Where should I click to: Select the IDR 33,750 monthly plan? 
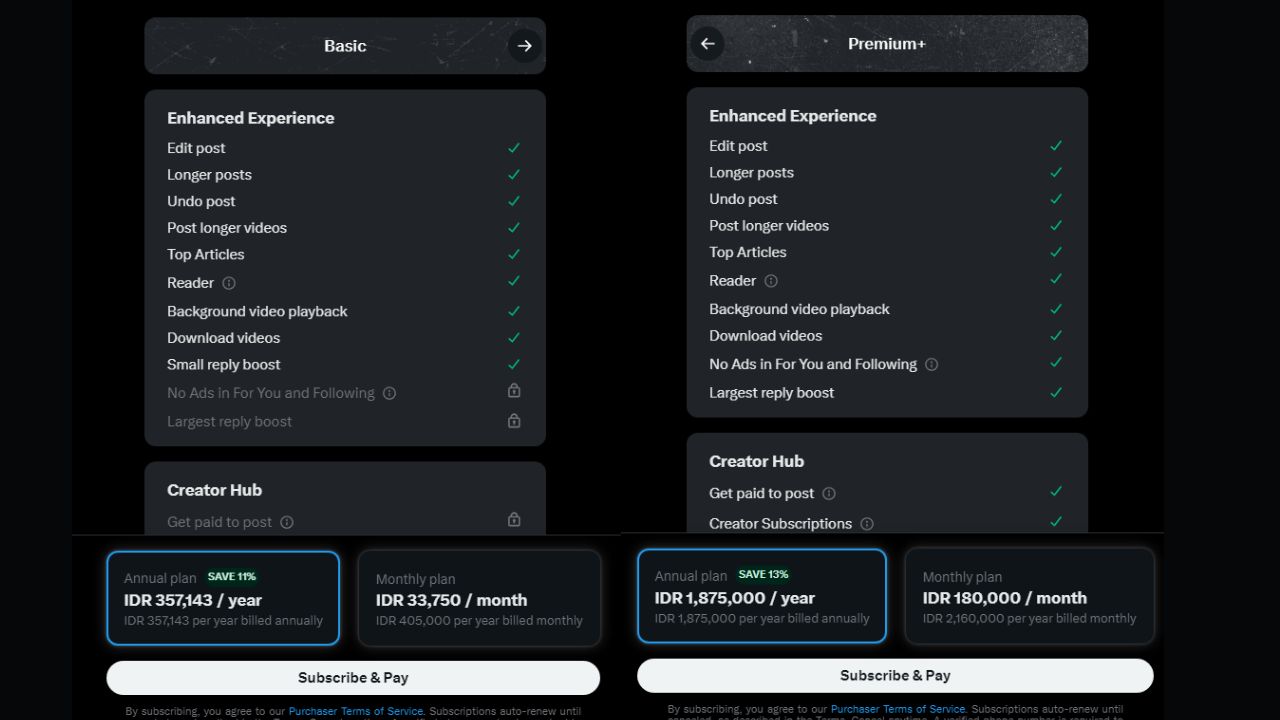479,598
